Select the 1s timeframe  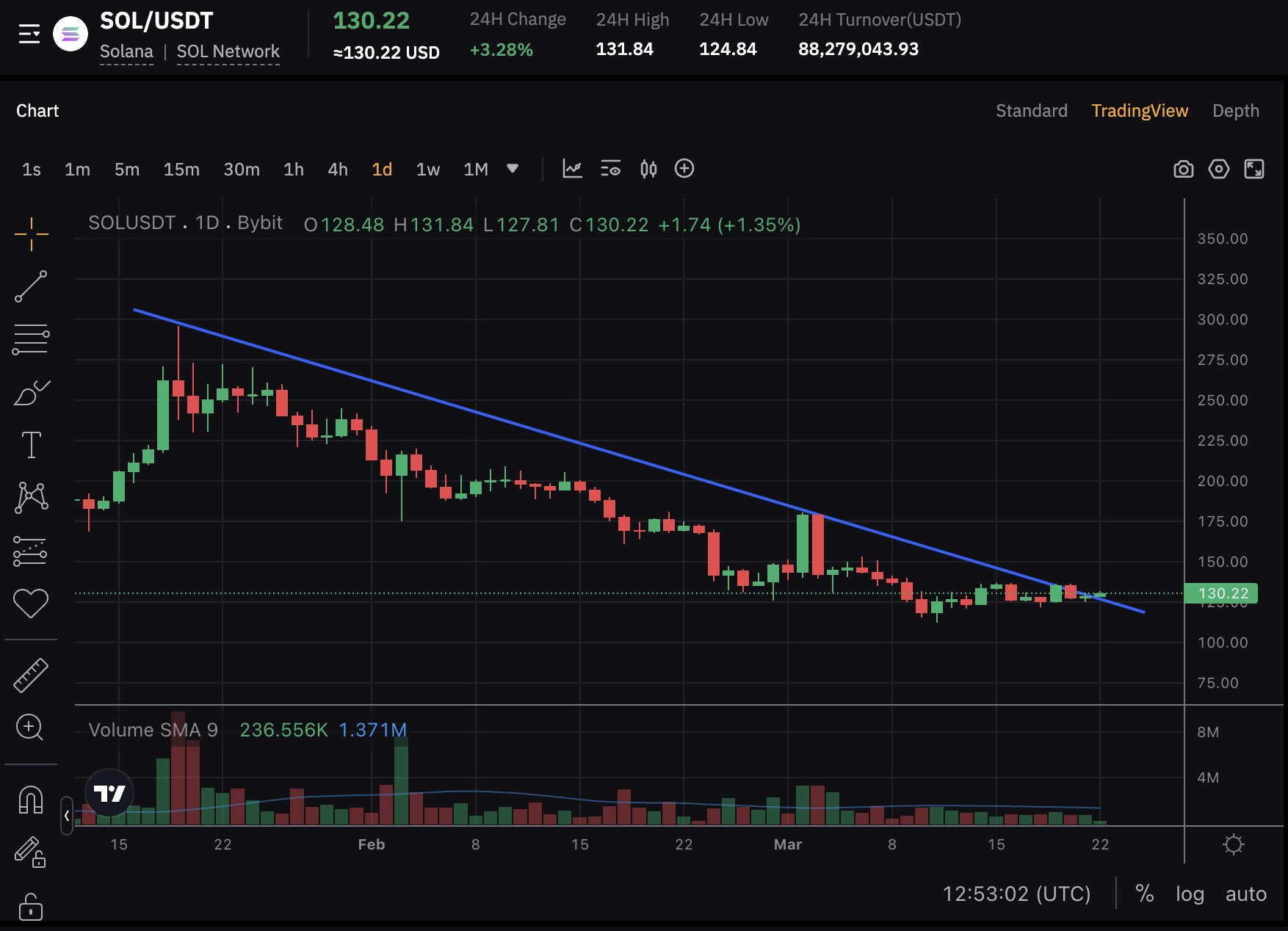(32, 170)
